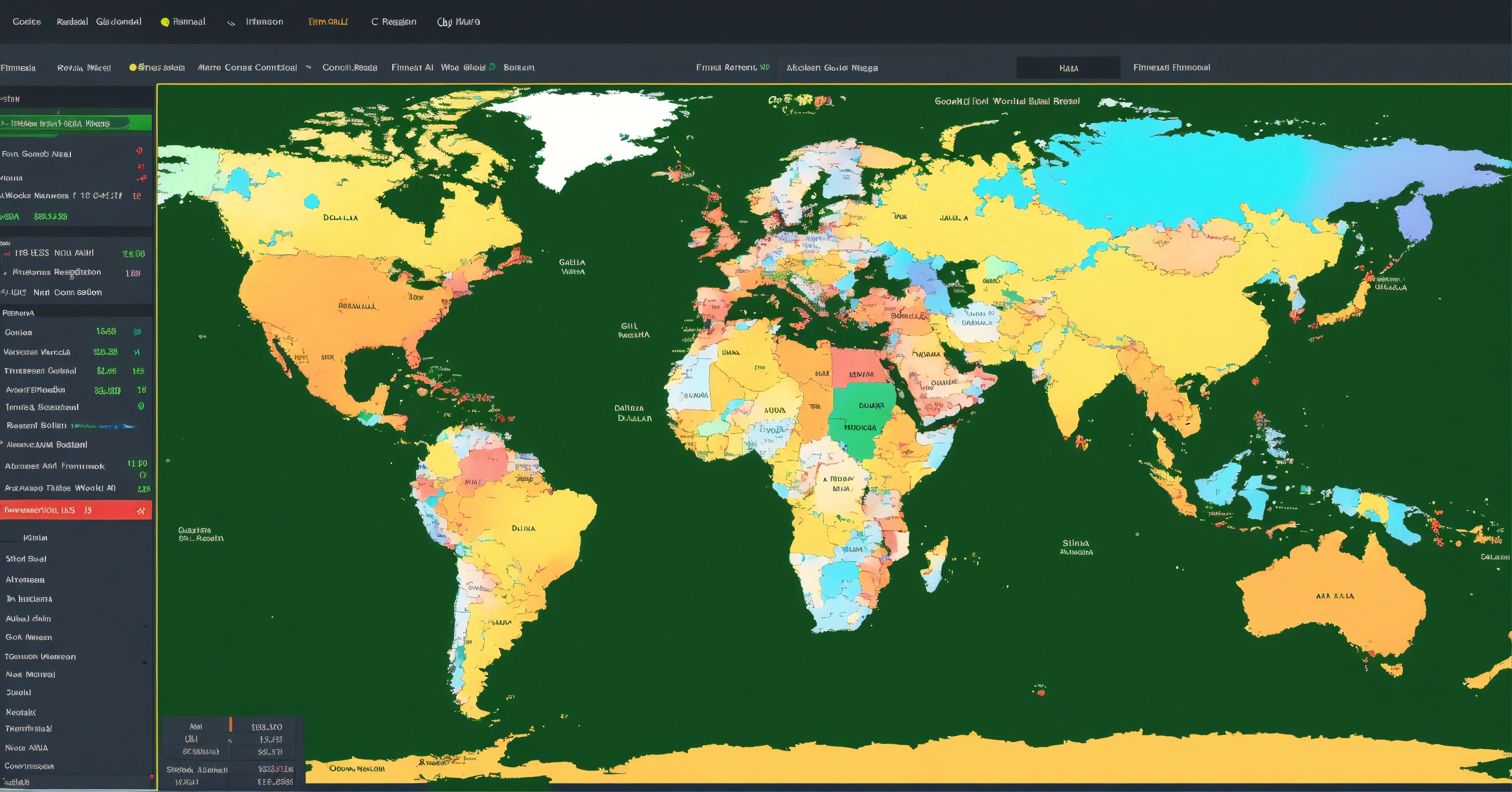Select the Gonlan row in the sidebar
The height and width of the screenshot is (792, 1512).
click(x=19, y=332)
